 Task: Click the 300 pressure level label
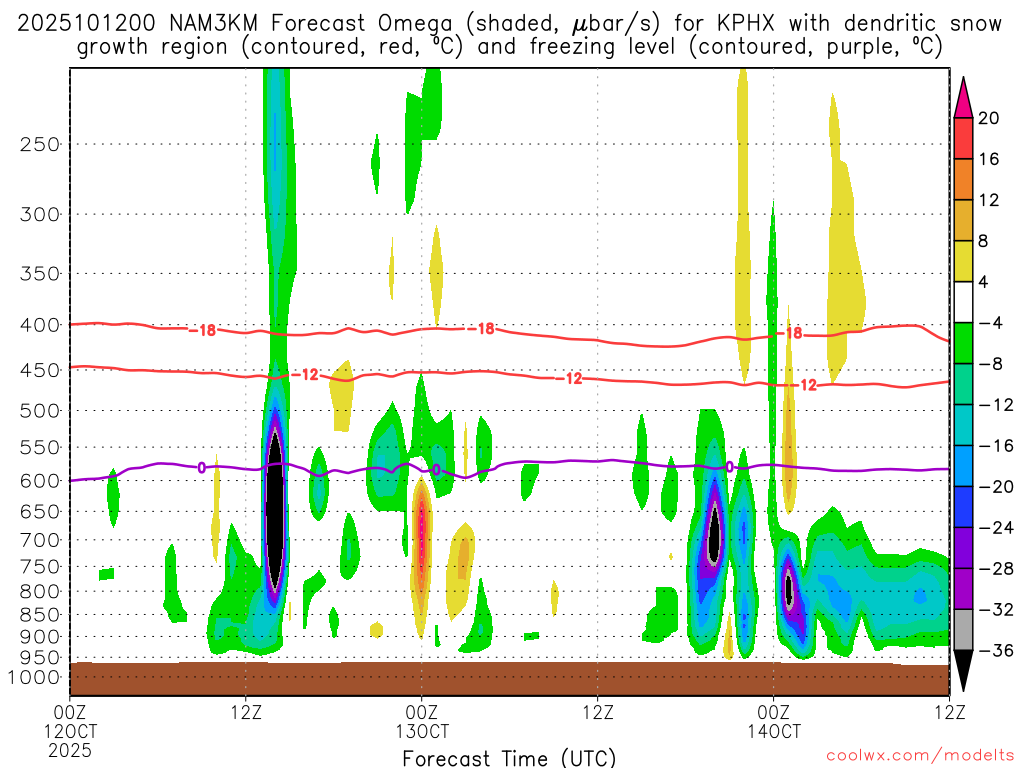click(40, 214)
